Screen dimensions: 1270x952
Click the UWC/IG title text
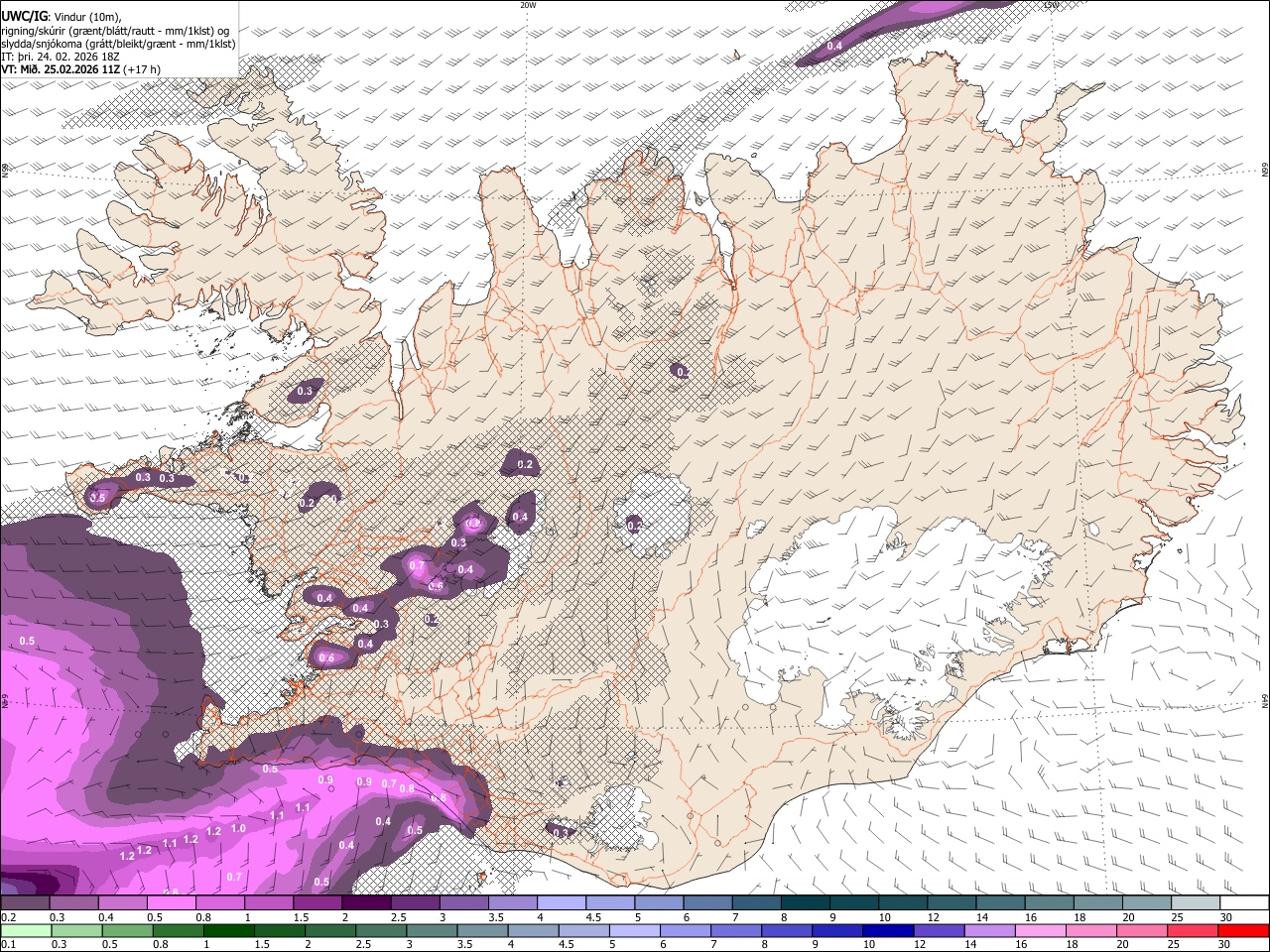tap(23, 16)
